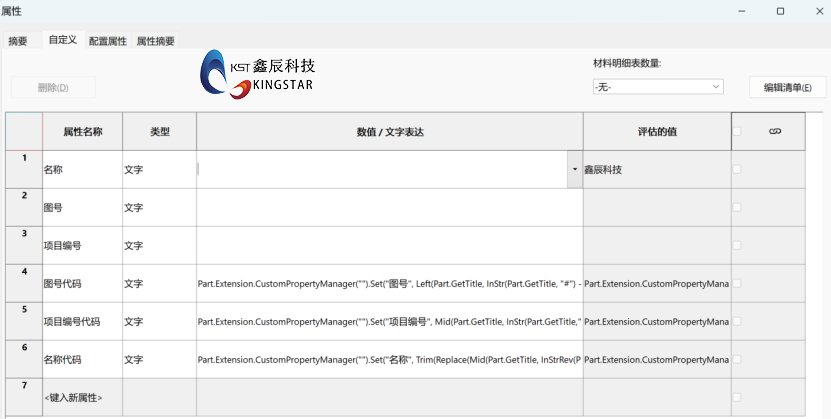
Task: Open the 配置属性 tab
Action: [108, 41]
